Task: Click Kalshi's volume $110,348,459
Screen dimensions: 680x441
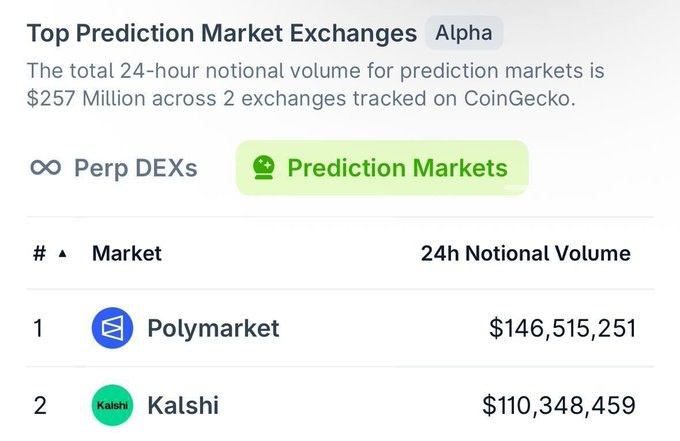Action: coord(559,405)
